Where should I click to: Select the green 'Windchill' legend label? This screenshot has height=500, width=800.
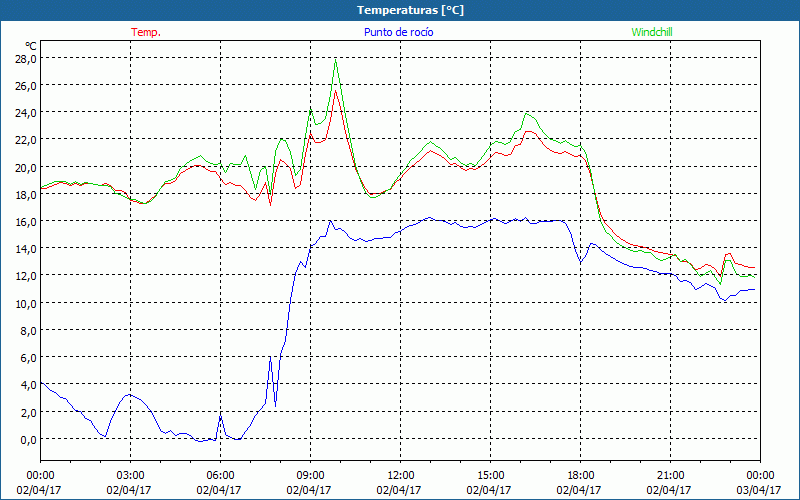coord(652,32)
